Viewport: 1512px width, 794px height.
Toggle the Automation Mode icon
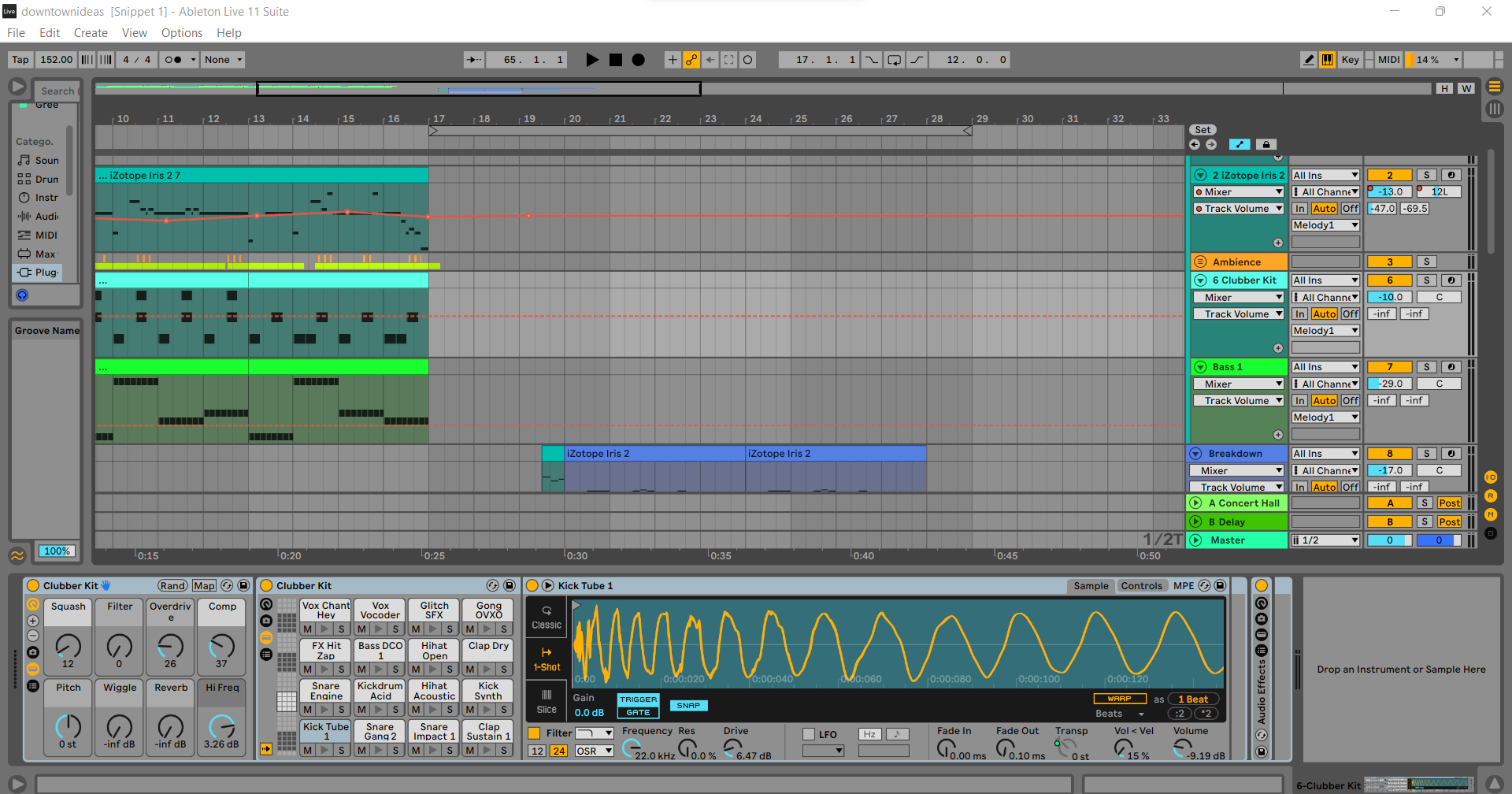1240,144
